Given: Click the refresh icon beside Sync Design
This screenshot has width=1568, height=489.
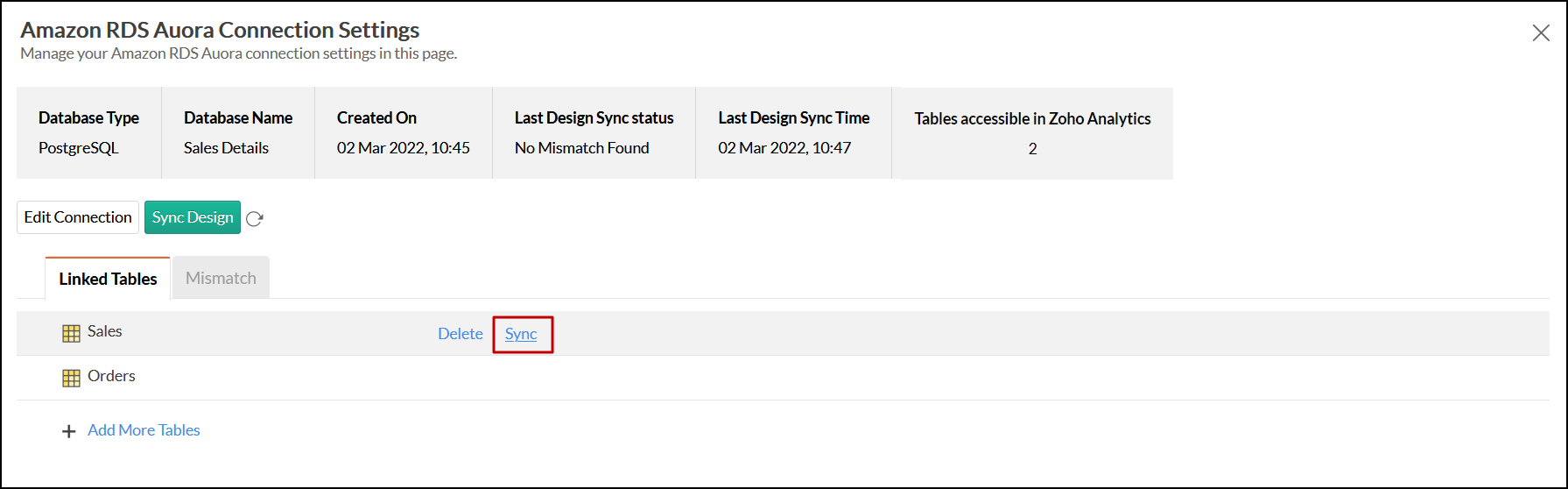Looking at the screenshot, I should coord(255,219).
